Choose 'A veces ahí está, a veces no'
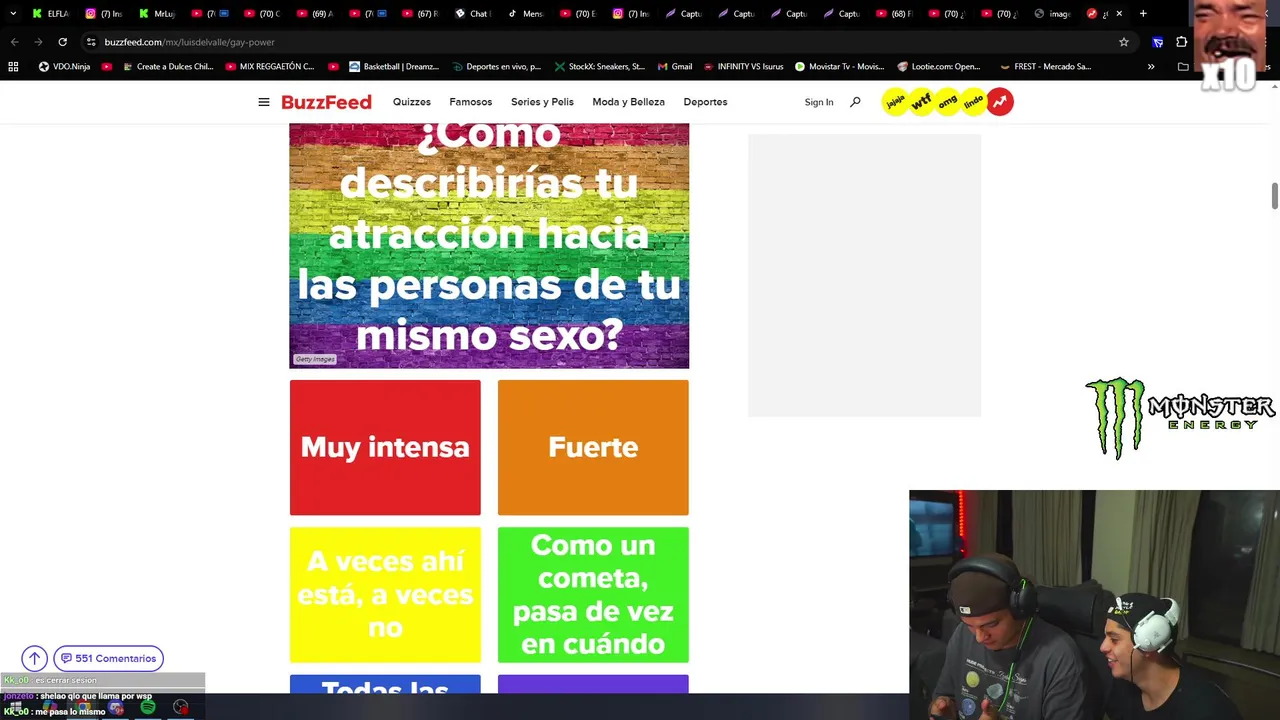This screenshot has width=1280, height=720. click(x=385, y=595)
